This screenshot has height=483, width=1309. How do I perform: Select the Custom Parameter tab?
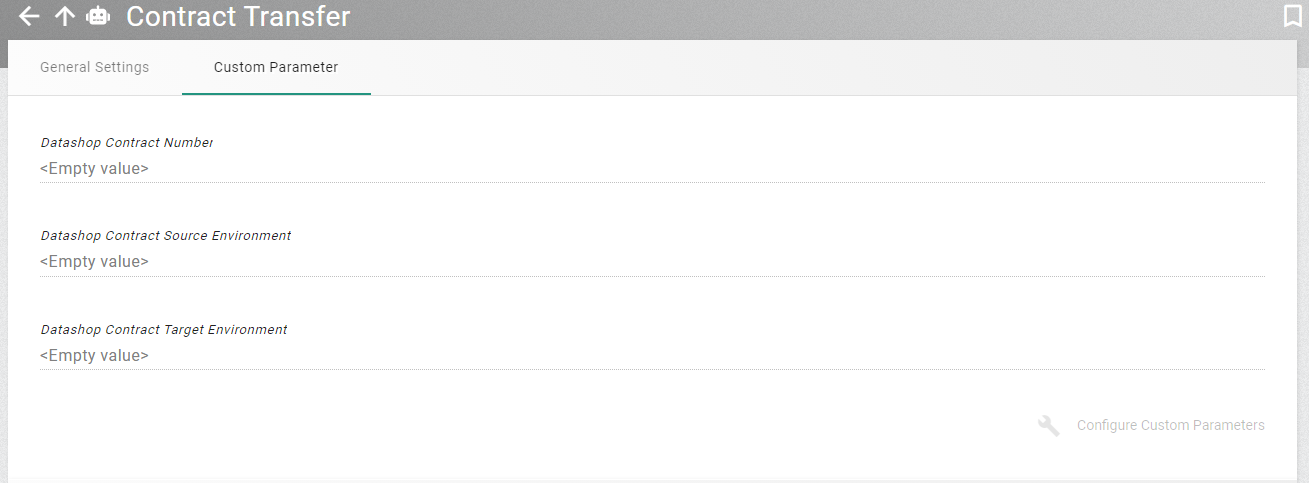point(276,68)
